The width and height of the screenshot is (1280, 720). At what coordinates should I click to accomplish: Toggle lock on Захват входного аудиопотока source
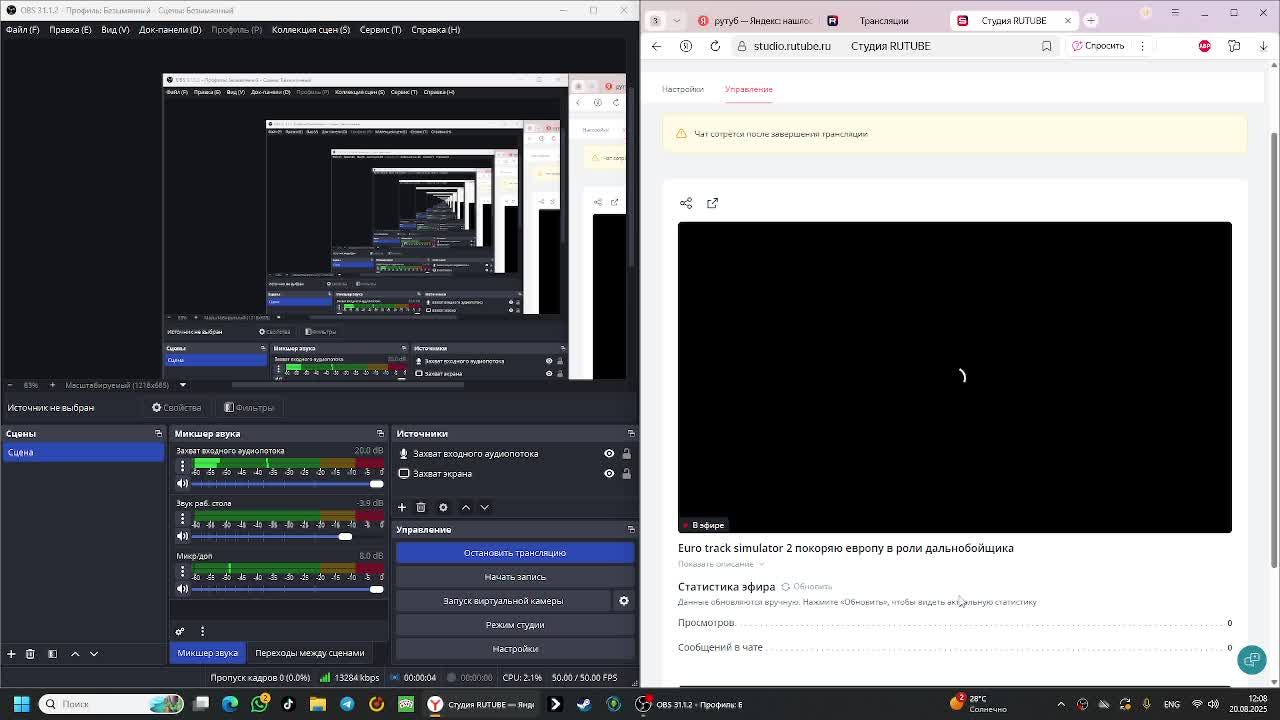627,454
